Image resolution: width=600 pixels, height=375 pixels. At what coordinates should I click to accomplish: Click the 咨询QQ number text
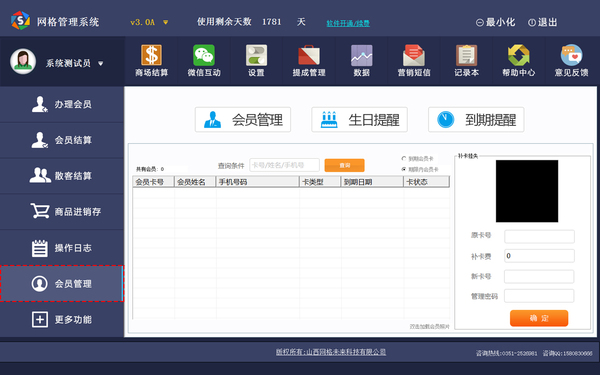[x=567, y=353]
